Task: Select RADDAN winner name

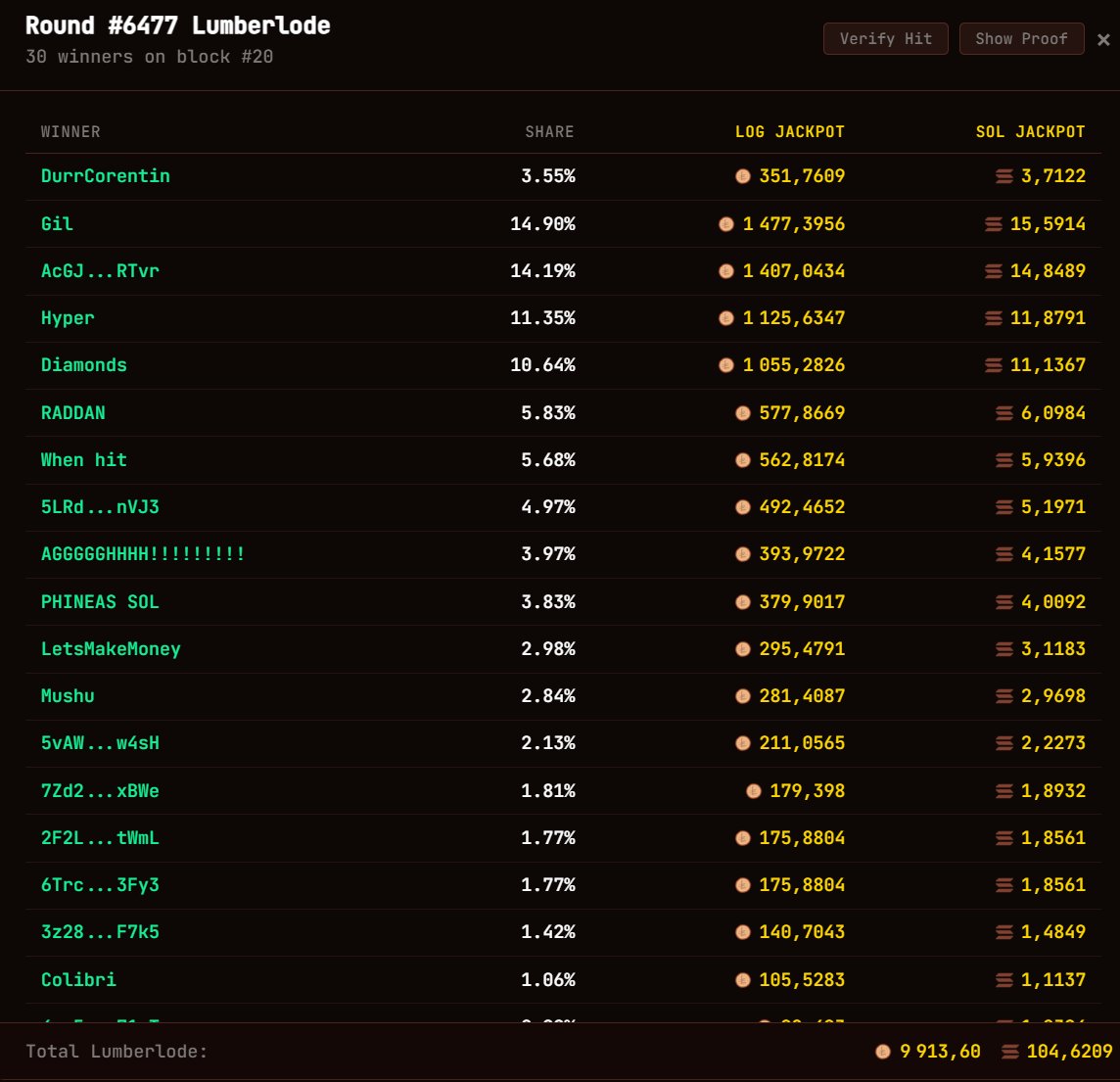Action: coord(72,413)
